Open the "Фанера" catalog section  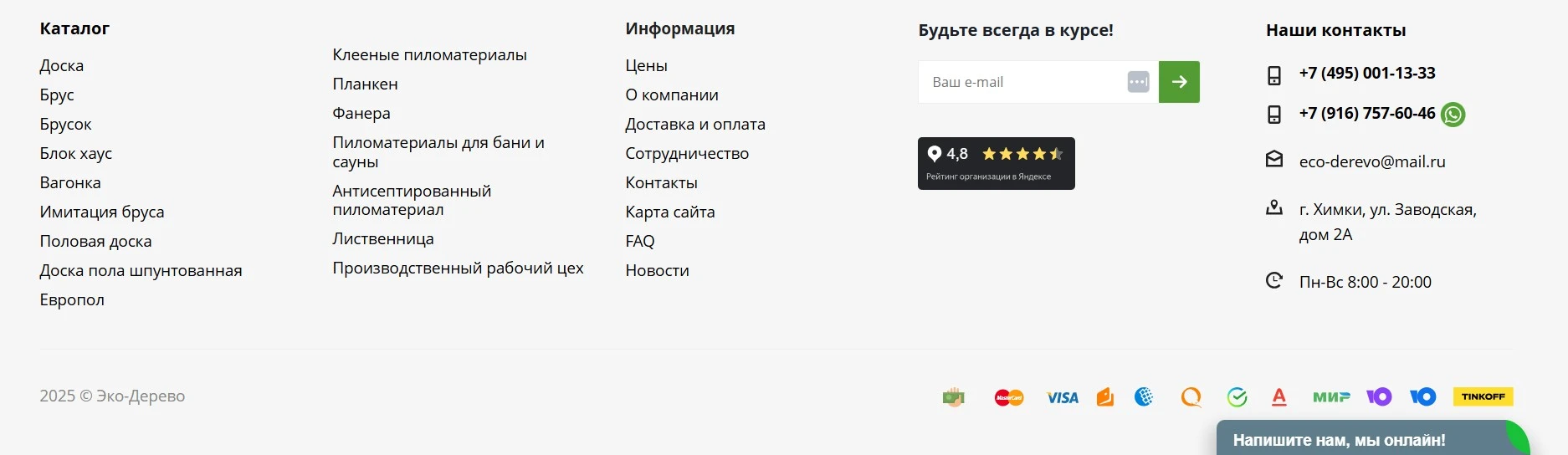point(361,113)
